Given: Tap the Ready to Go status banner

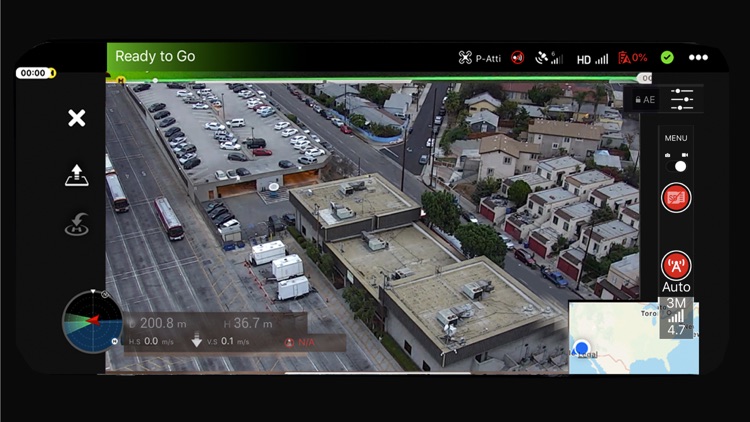Looking at the screenshot, I should click(155, 56).
